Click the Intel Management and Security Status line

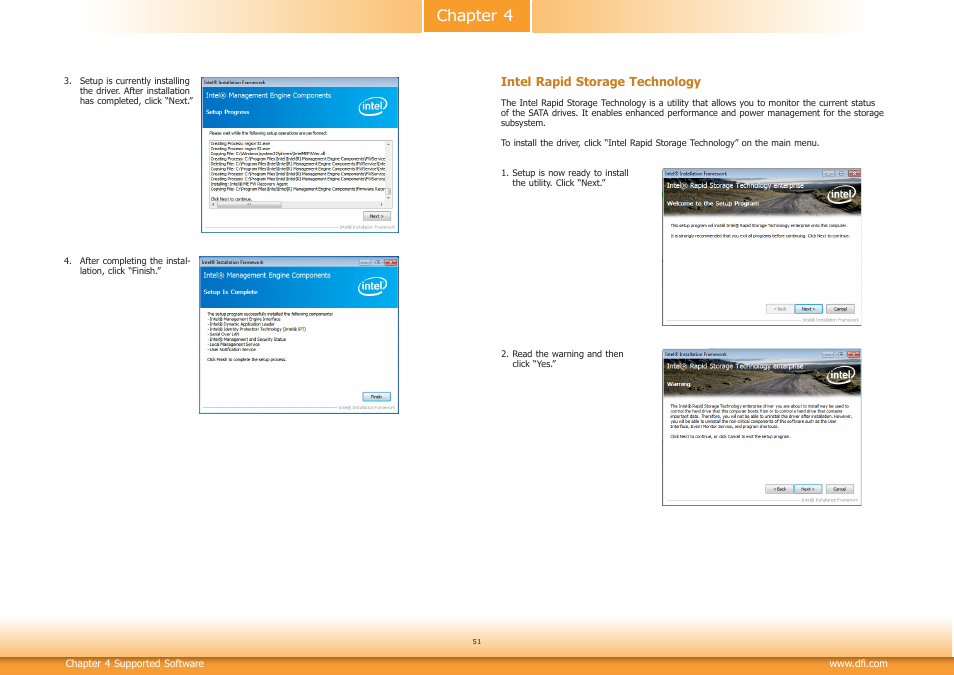246,339
